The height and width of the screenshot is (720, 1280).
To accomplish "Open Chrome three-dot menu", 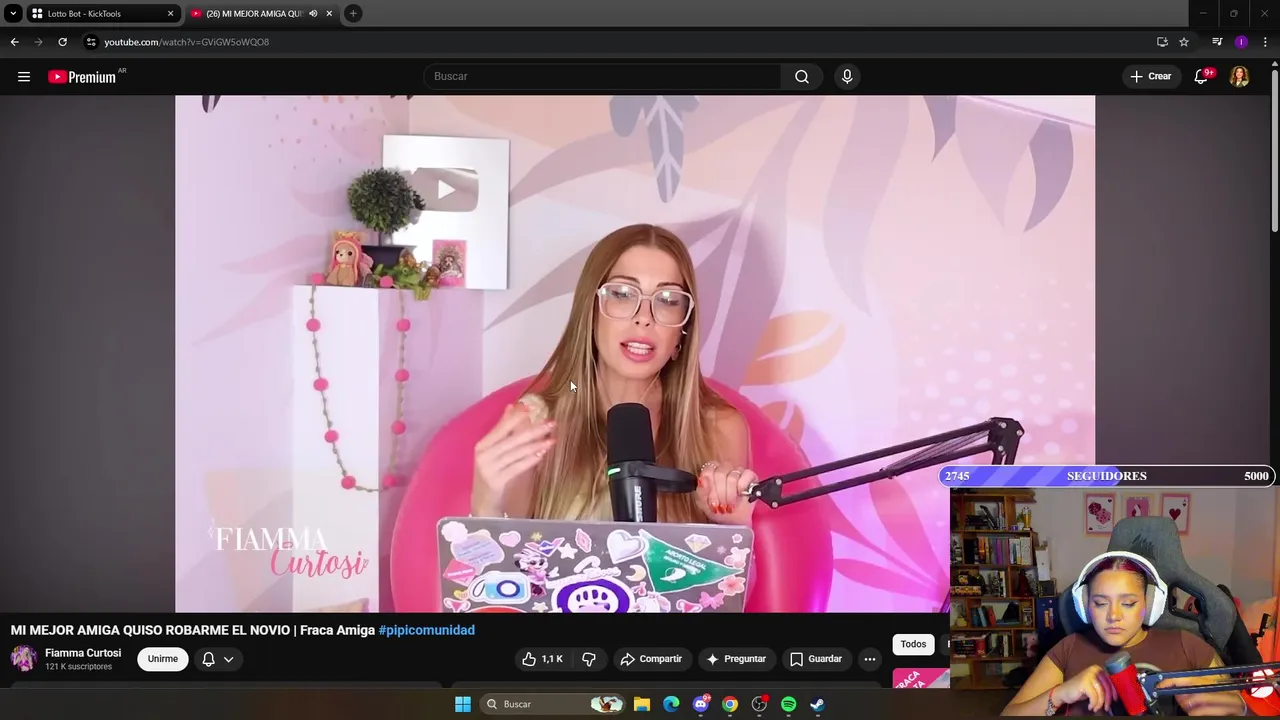I will [1265, 42].
